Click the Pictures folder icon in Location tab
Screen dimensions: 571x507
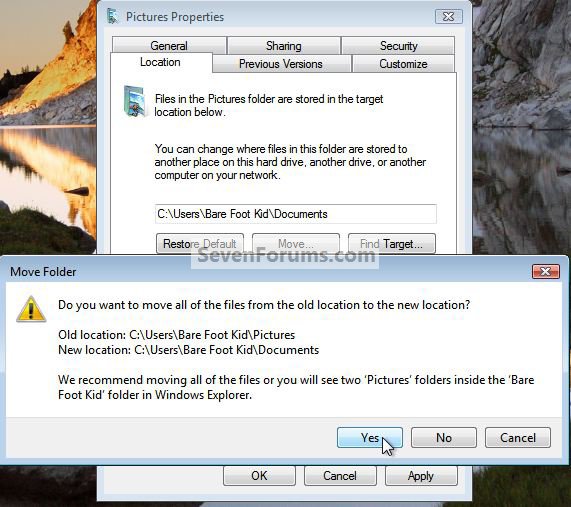pyautogui.click(x=135, y=101)
